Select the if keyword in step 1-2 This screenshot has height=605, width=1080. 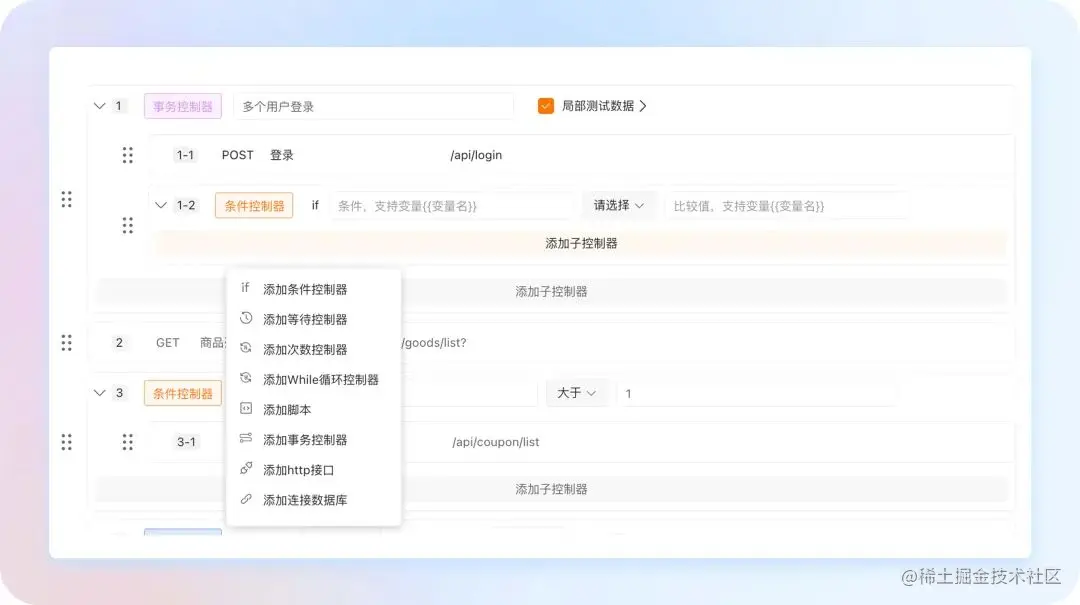click(x=315, y=205)
